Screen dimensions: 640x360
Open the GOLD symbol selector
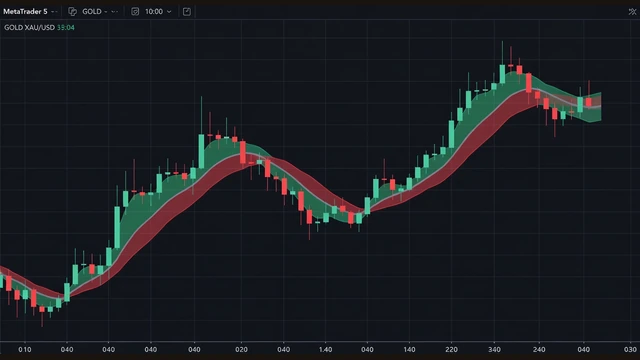click(x=92, y=11)
